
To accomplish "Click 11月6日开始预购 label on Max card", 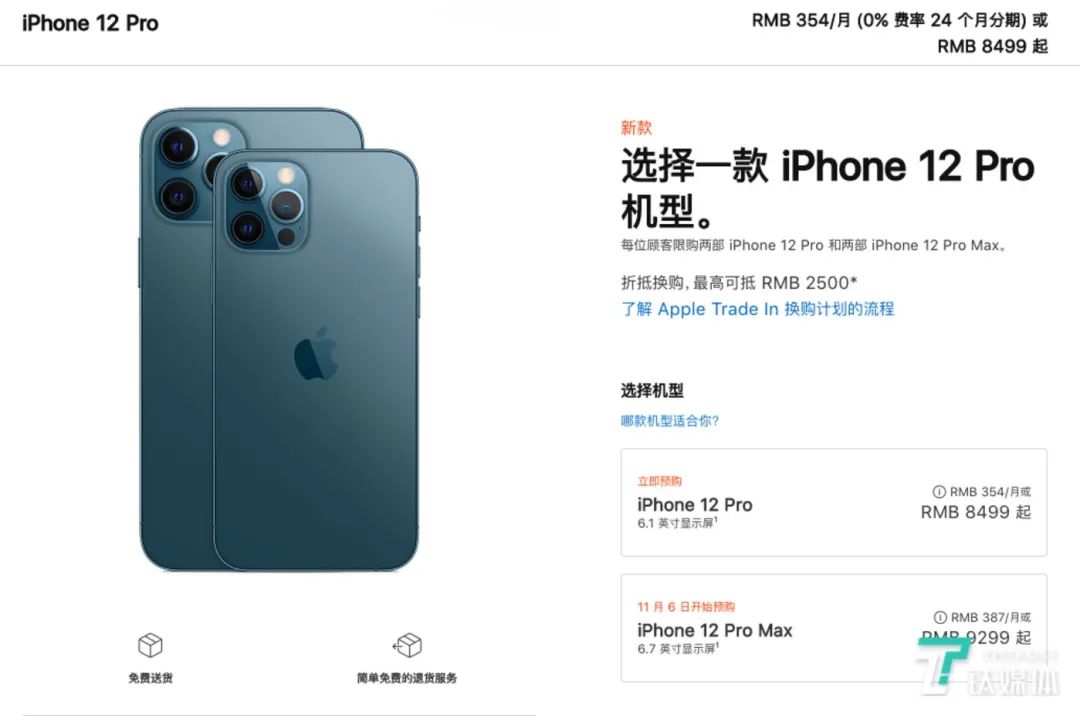I will [x=686, y=607].
